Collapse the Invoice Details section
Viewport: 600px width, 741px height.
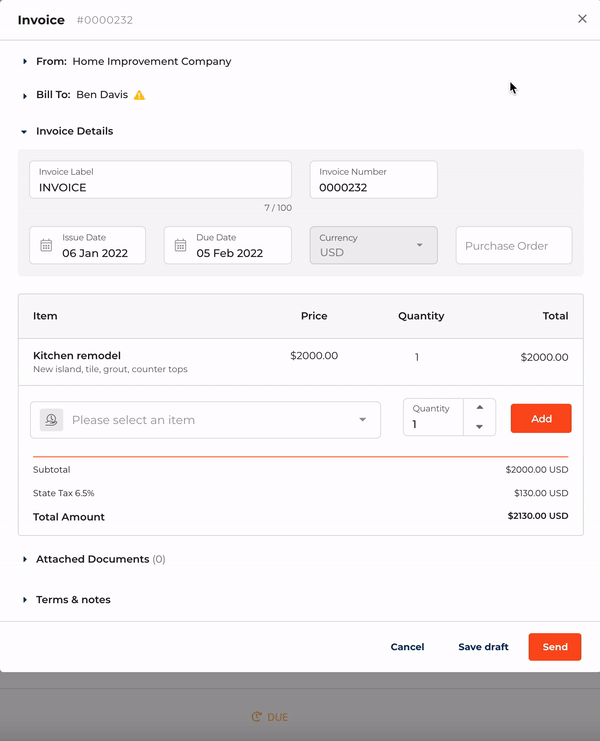tap(24, 132)
